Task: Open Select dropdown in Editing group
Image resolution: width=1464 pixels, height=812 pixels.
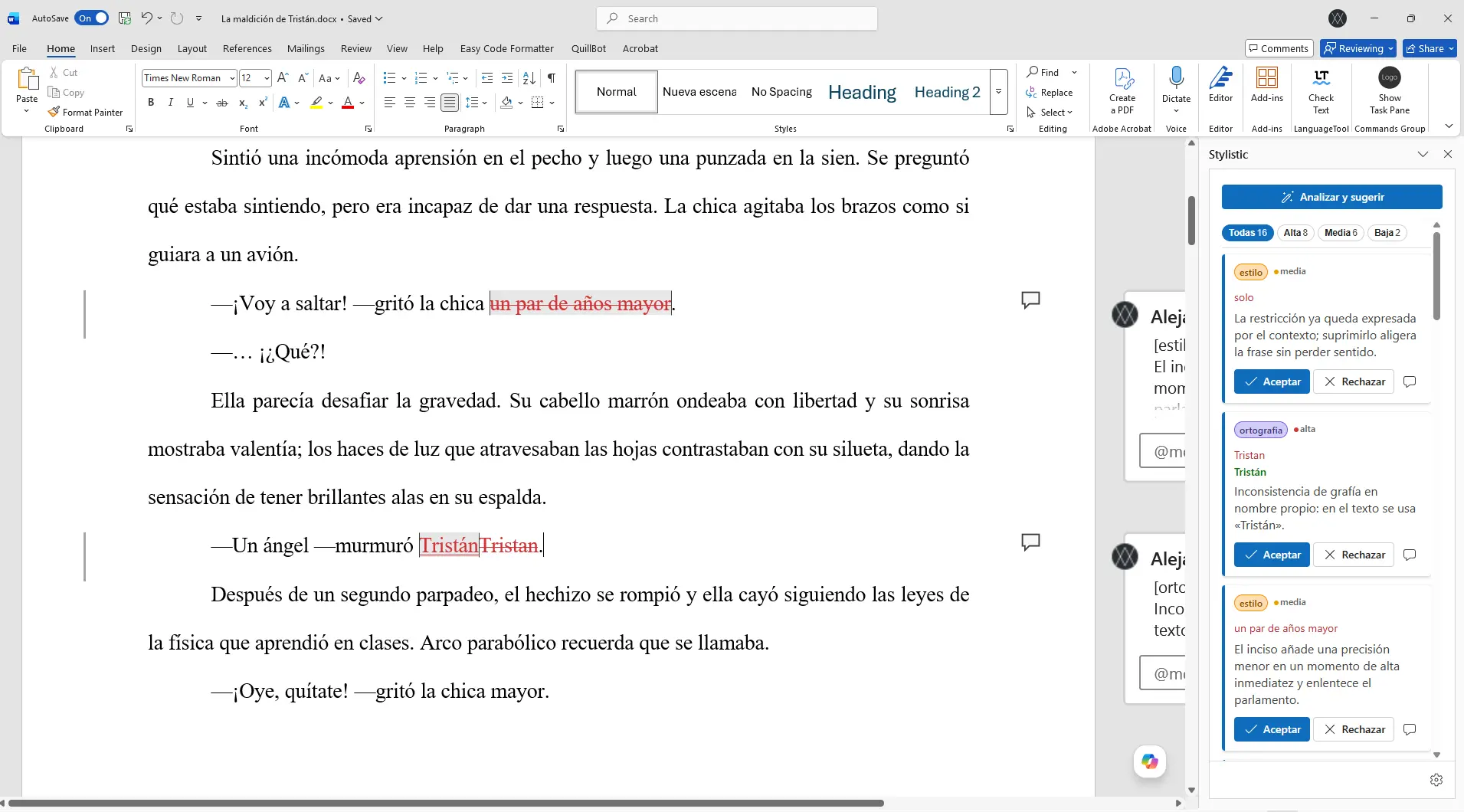Action: [1050, 112]
